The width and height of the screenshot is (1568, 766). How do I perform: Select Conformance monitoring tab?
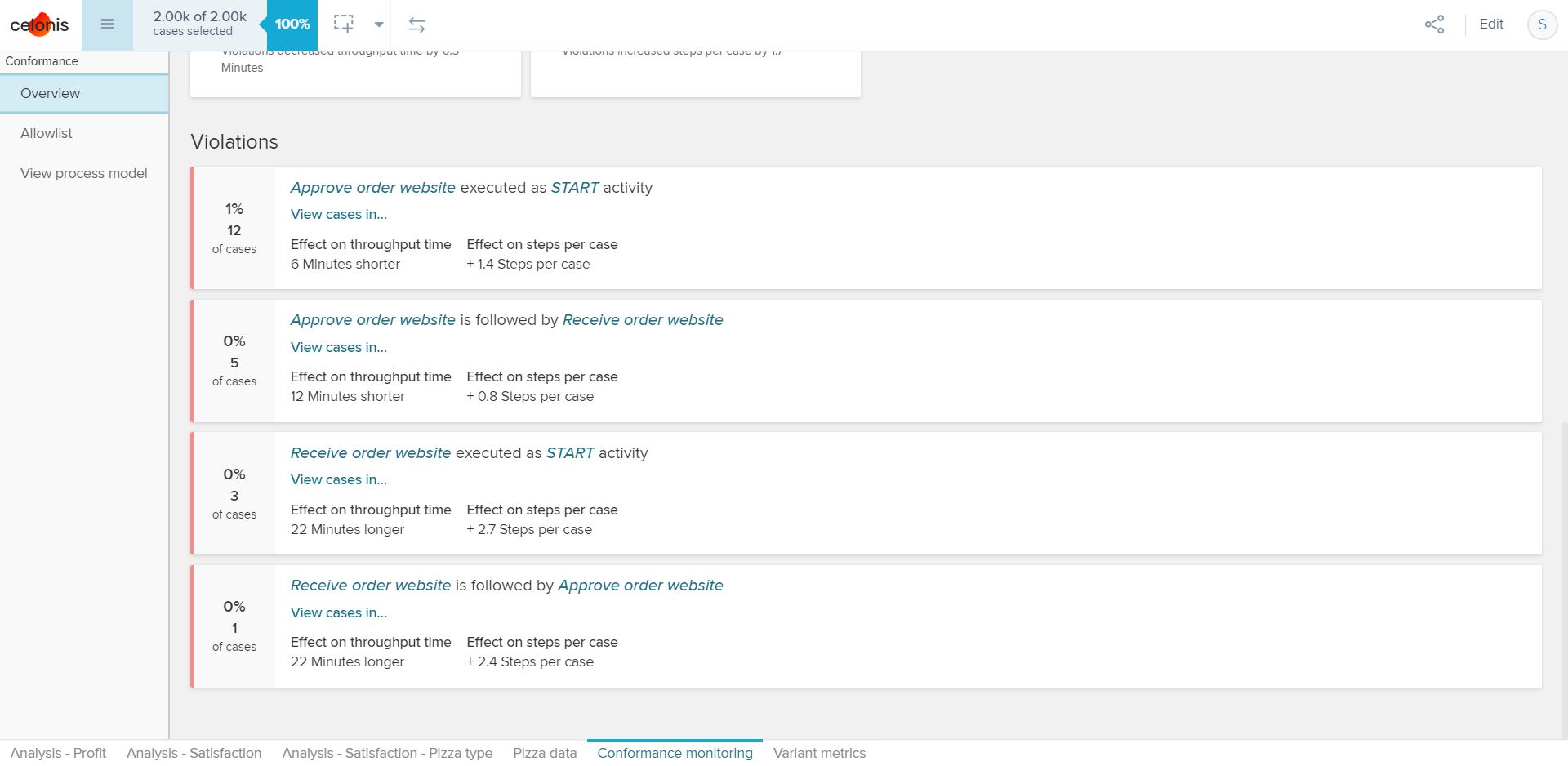tap(675, 753)
